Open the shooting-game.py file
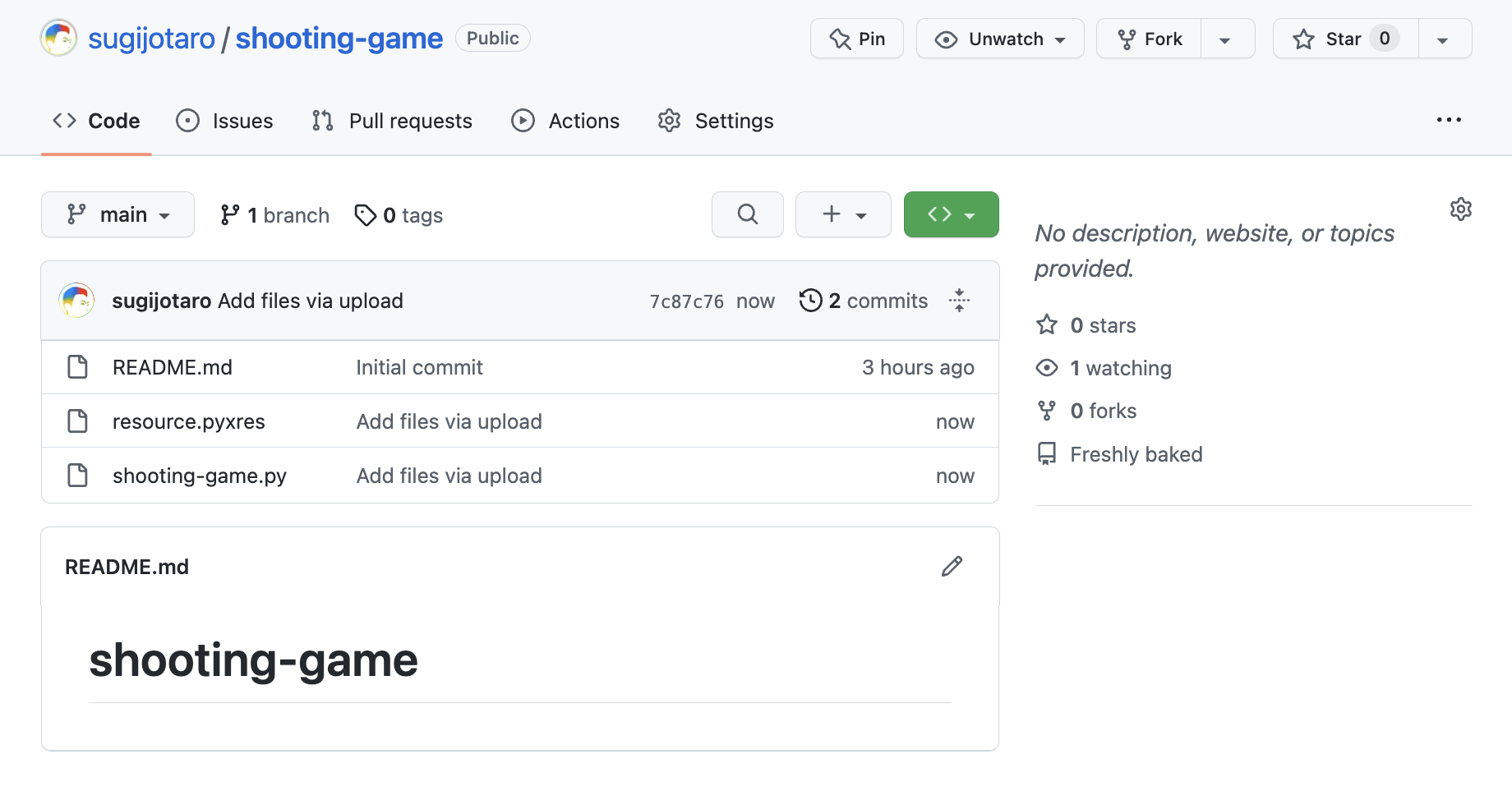Image resolution: width=1512 pixels, height=800 pixels. tap(199, 475)
